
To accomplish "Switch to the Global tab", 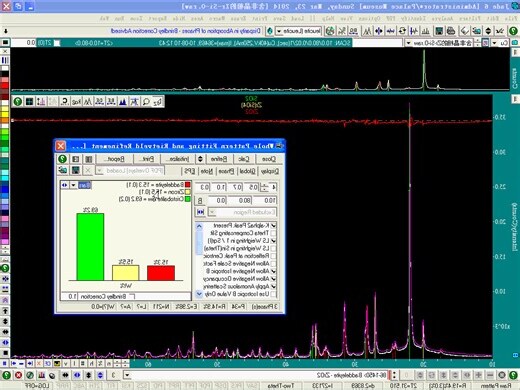I will (248, 171).
